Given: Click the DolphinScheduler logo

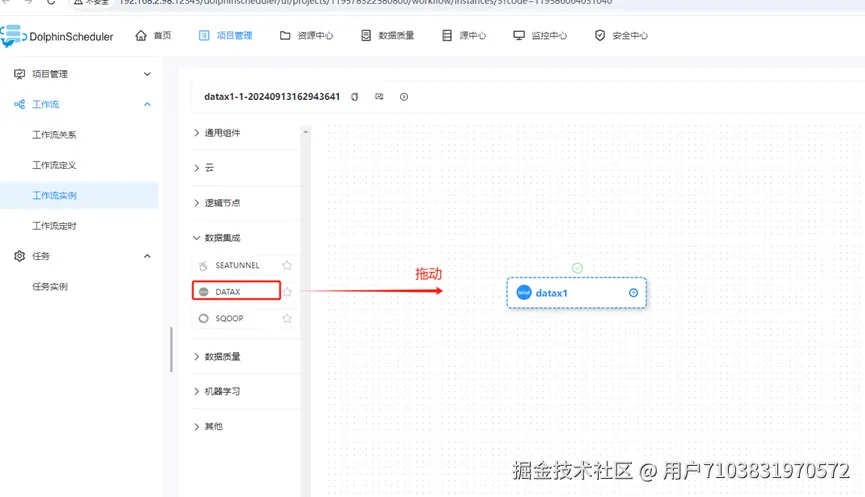Looking at the screenshot, I should pos(57,36).
